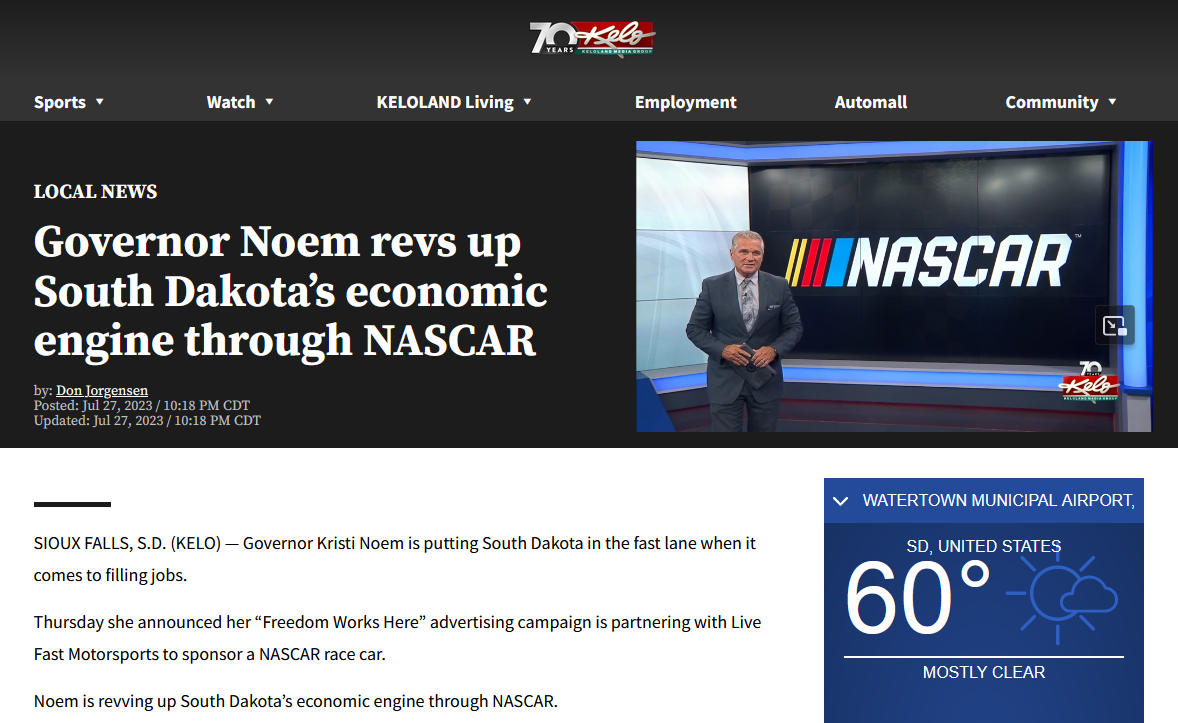Click the Posted Jul 27, 2023 timestamp
The image size is (1178, 723).
(142, 406)
